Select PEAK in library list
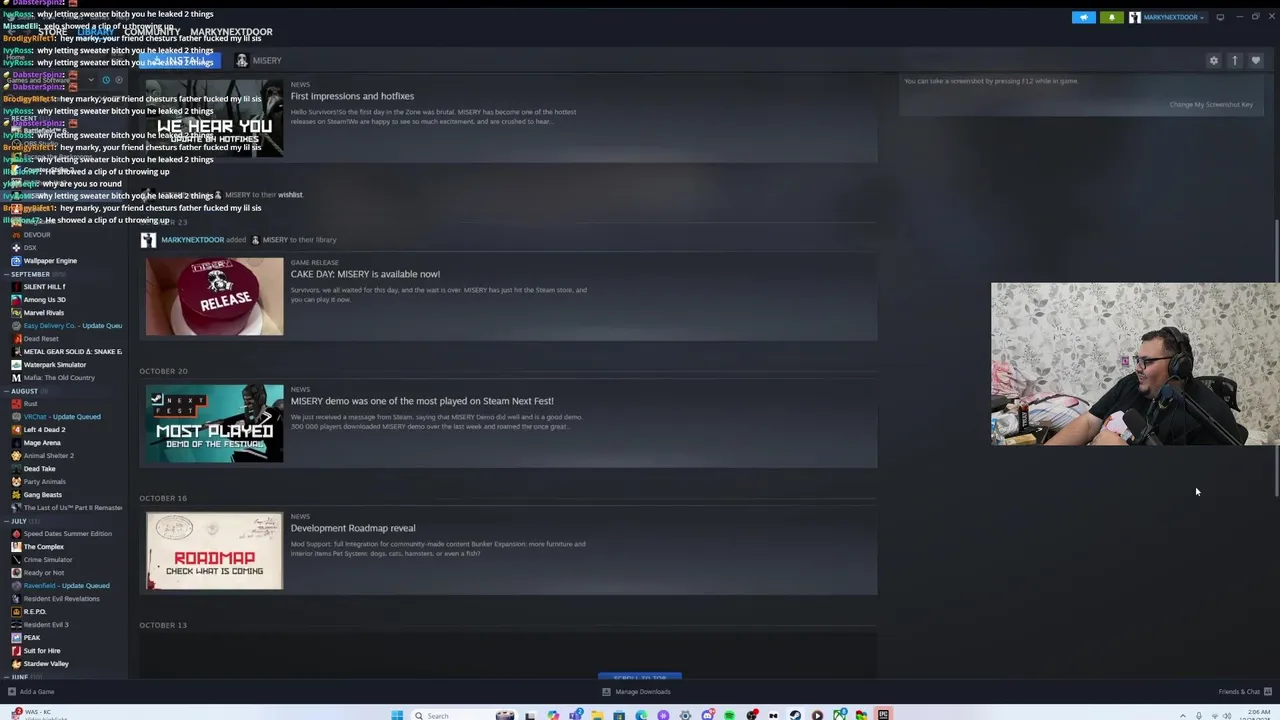 31,638
